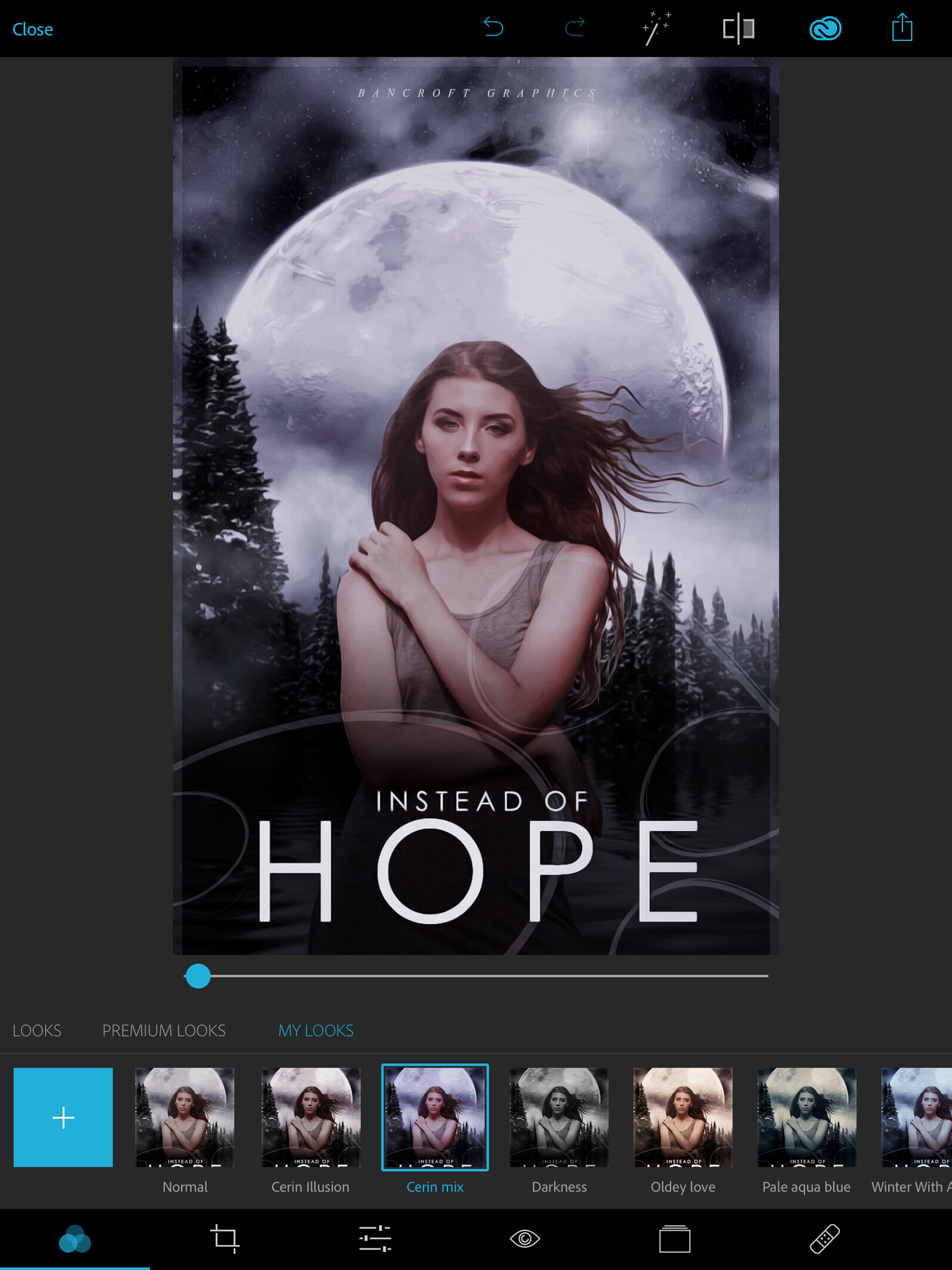
Task: Select the blemish removal bandage icon
Action: coord(824,1238)
